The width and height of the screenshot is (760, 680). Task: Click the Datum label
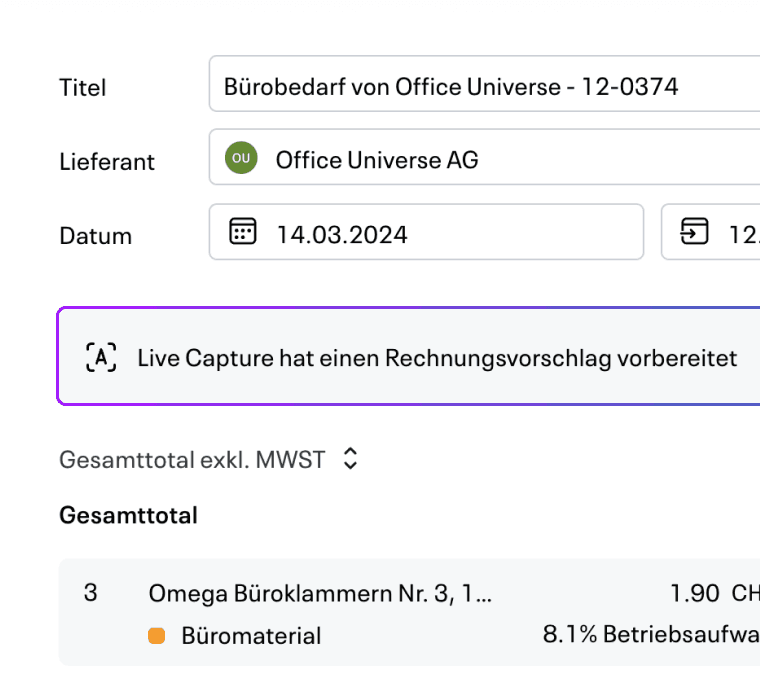tap(95, 236)
